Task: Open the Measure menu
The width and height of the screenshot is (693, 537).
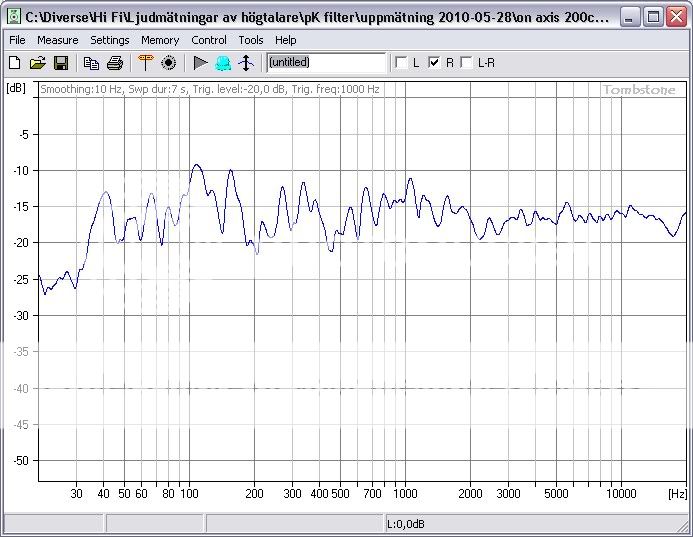Action: pos(57,40)
